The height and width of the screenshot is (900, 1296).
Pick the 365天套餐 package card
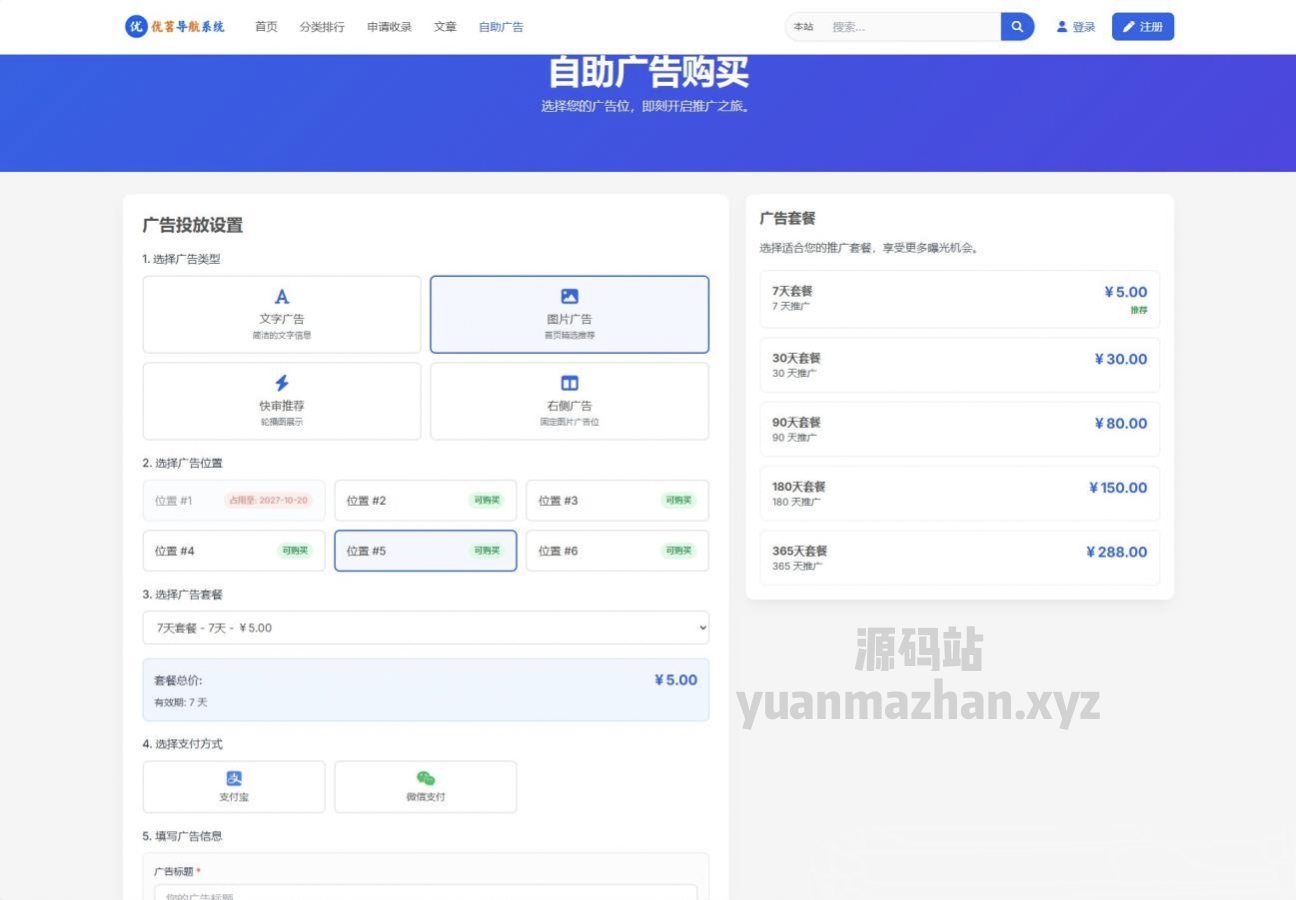coord(959,558)
